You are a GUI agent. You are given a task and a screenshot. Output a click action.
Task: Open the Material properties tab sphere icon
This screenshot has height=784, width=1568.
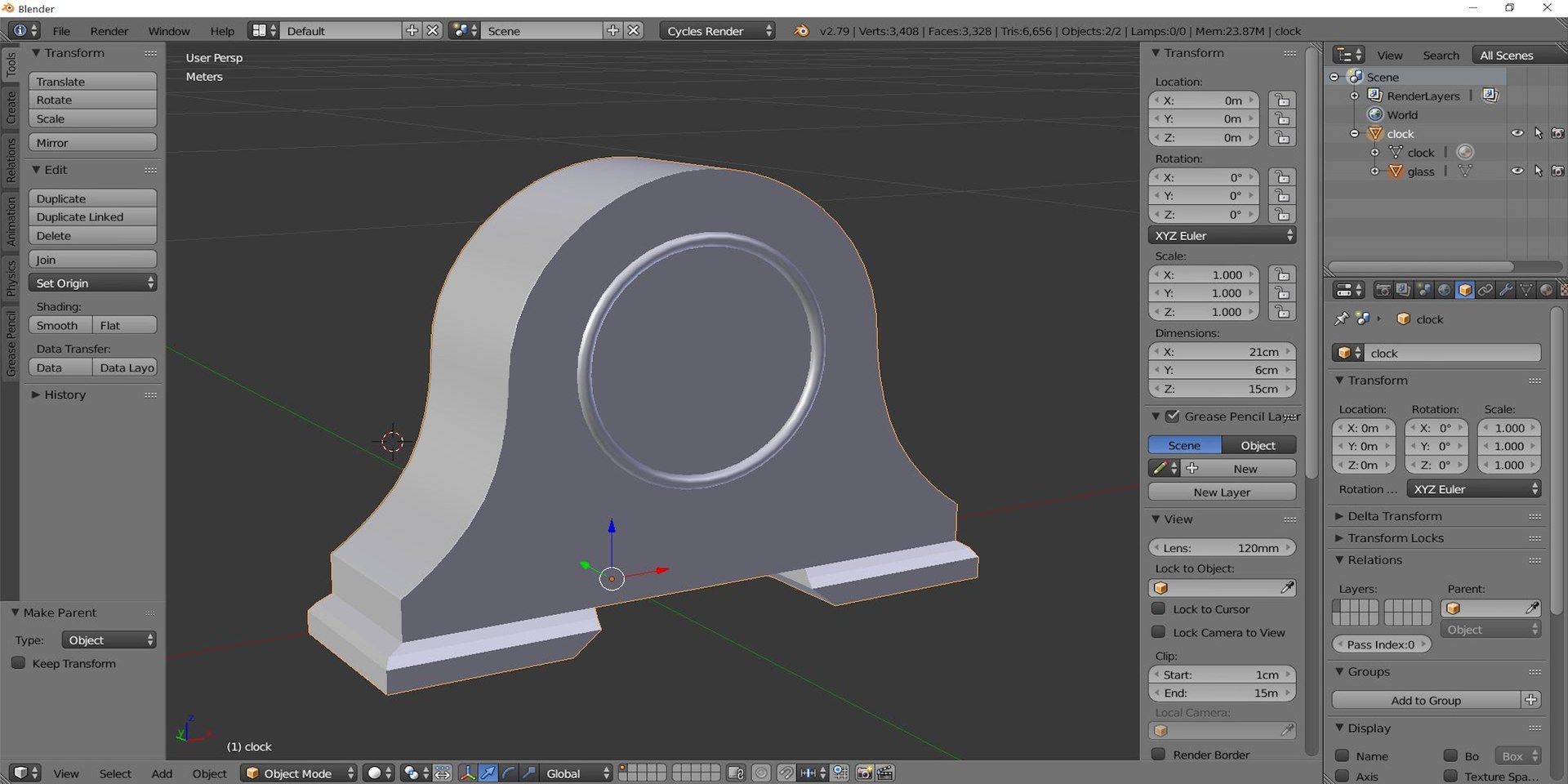(1546, 290)
